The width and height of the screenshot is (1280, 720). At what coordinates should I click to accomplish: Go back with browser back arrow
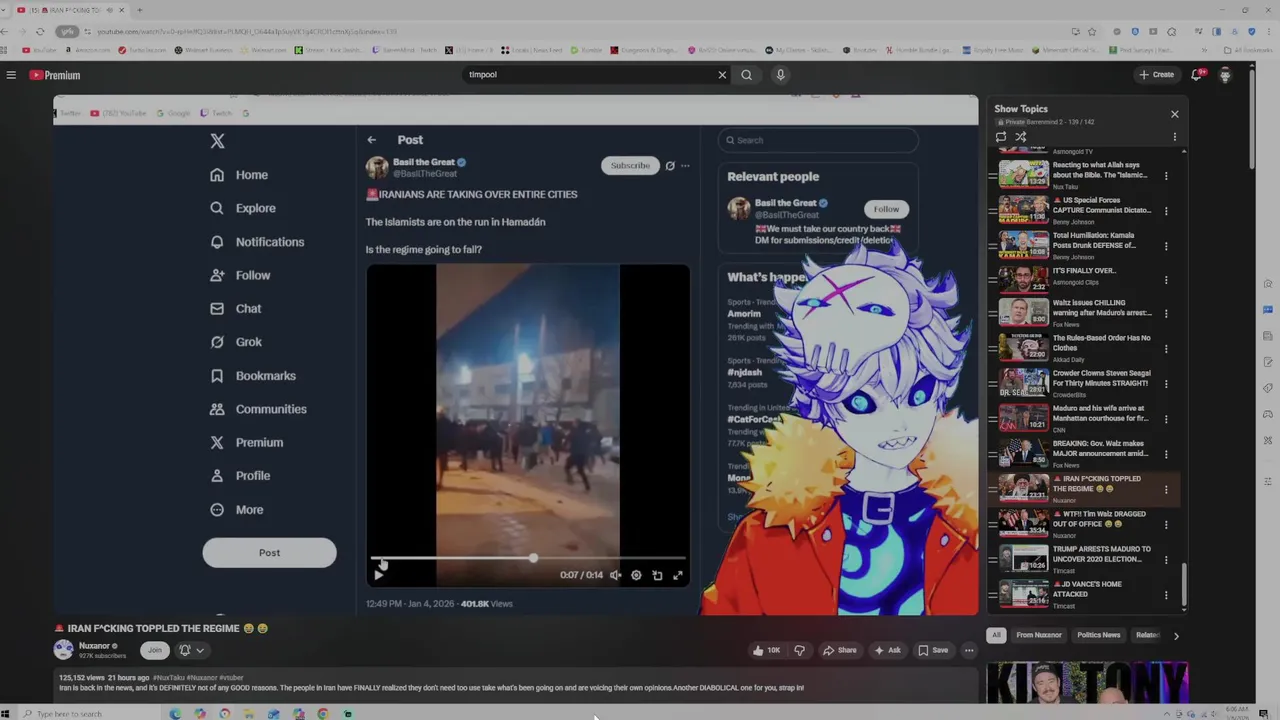point(5,32)
